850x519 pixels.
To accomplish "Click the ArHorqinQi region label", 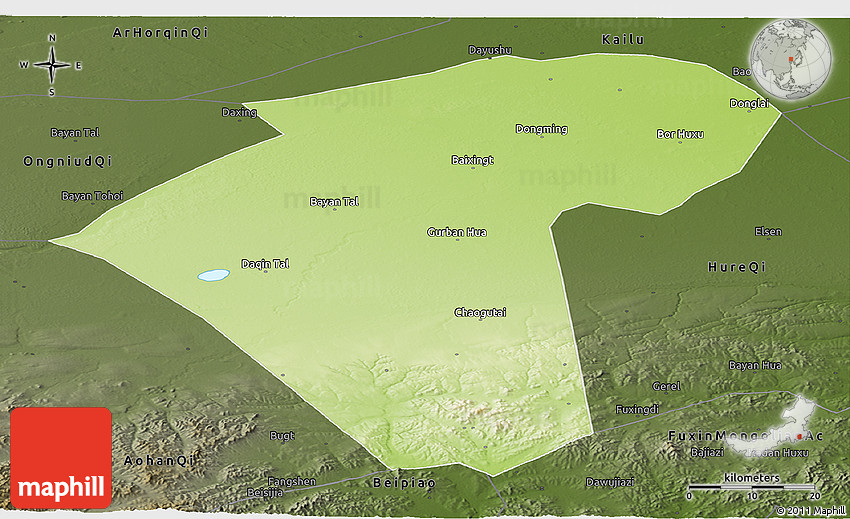I will point(160,32).
